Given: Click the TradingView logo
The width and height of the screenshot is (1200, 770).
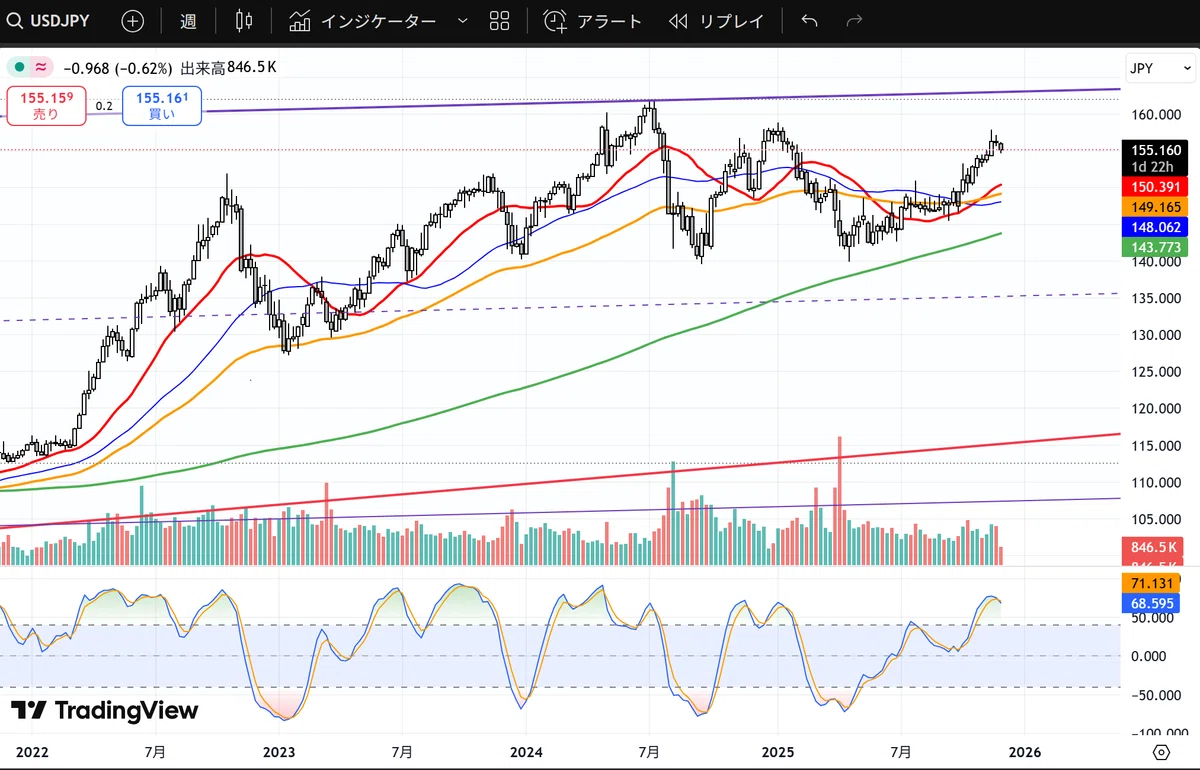Looking at the screenshot, I should 105,711.
